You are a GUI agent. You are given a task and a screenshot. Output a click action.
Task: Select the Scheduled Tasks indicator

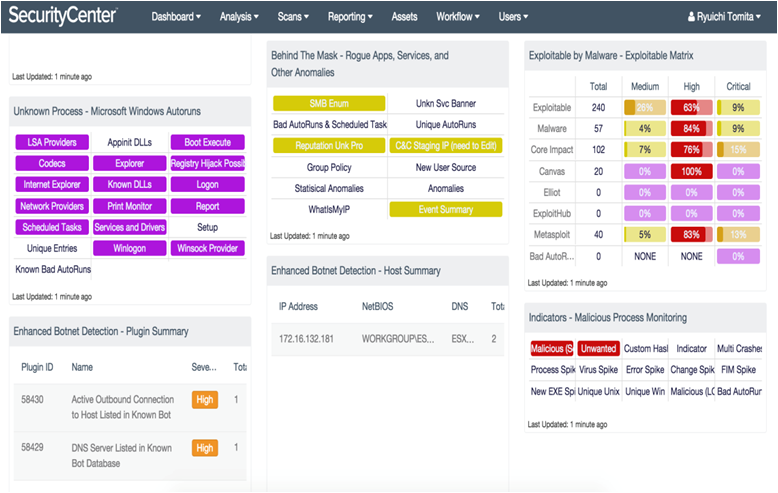(x=52, y=227)
